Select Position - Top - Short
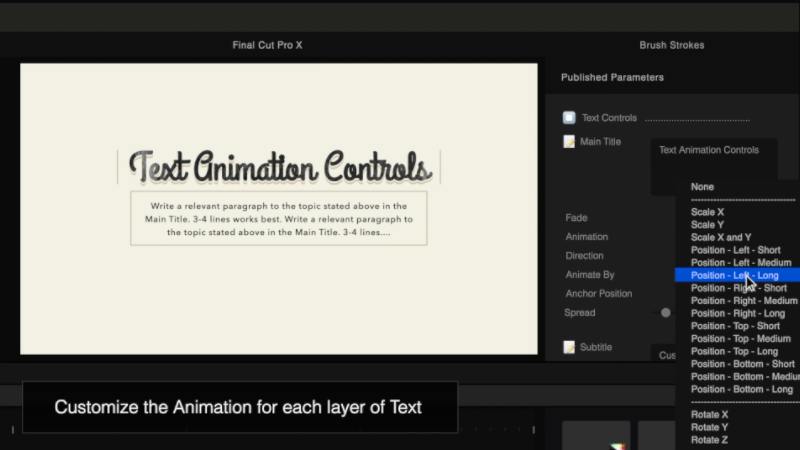Viewport: 800px width, 450px height. coord(735,326)
